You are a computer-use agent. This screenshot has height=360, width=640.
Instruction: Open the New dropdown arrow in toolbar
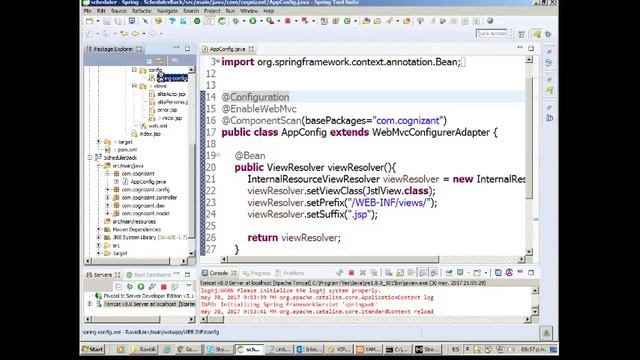pyautogui.click(x=98, y=21)
